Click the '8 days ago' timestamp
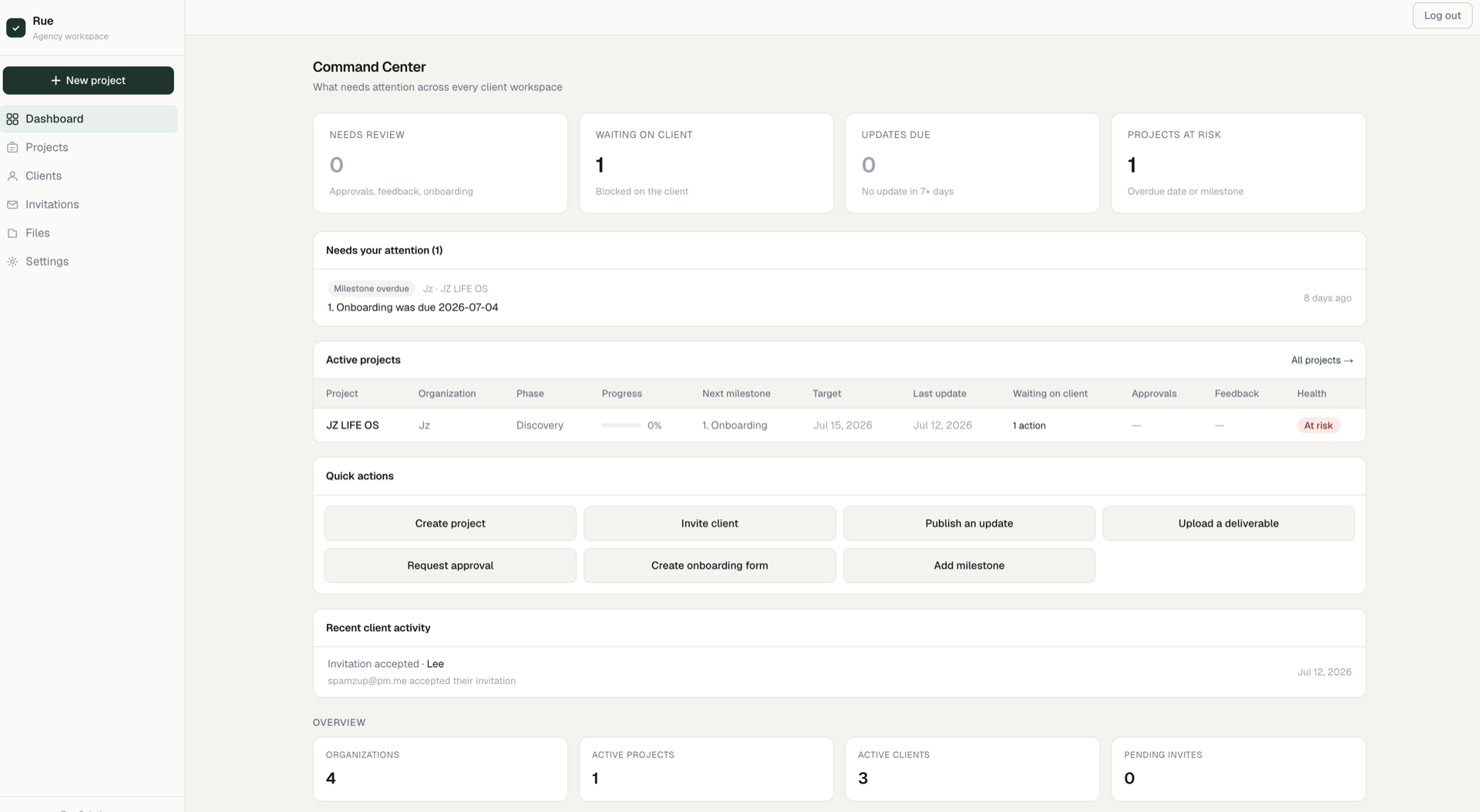Viewport: 1480px width, 812px height. click(1327, 298)
